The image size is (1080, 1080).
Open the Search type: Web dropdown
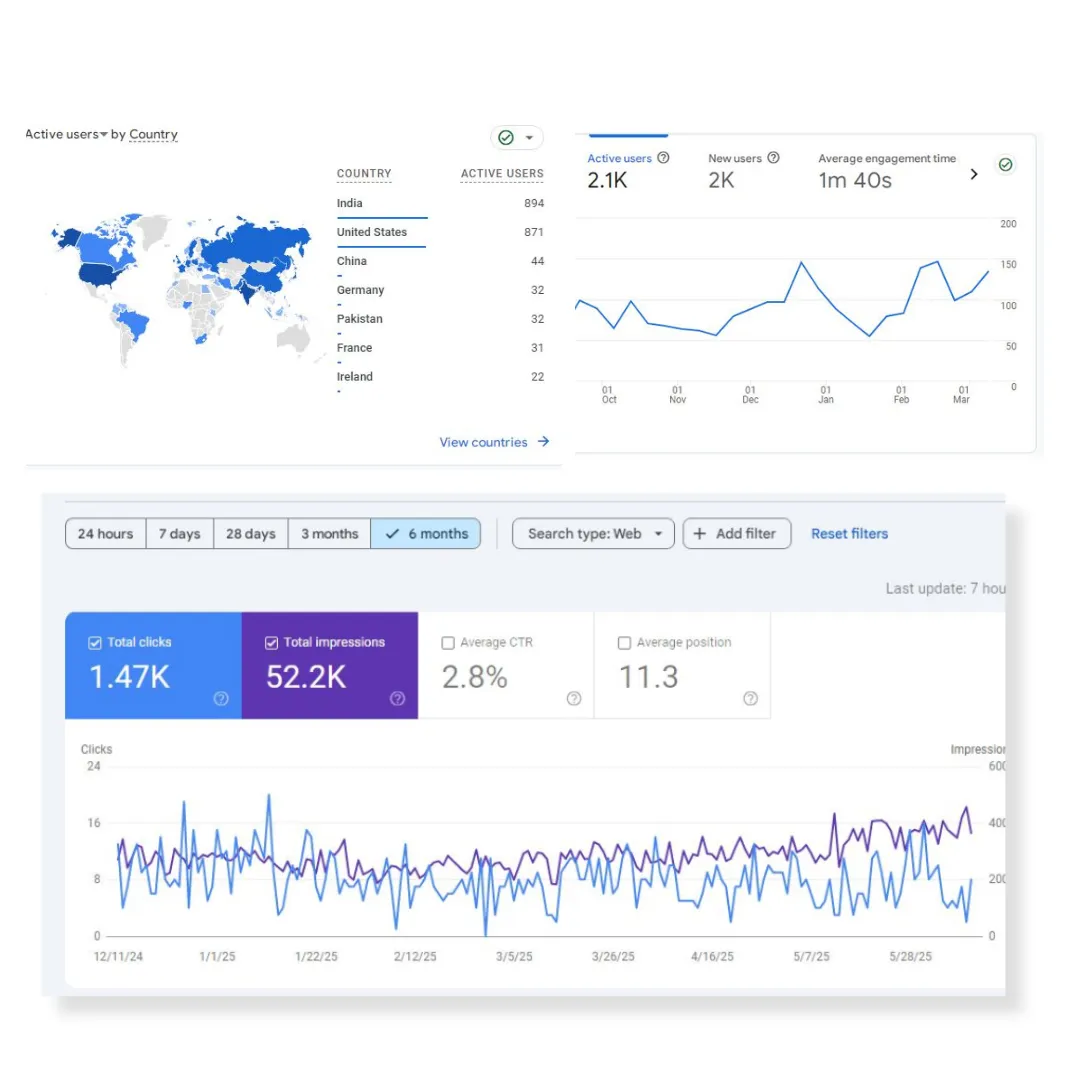(x=593, y=533)
